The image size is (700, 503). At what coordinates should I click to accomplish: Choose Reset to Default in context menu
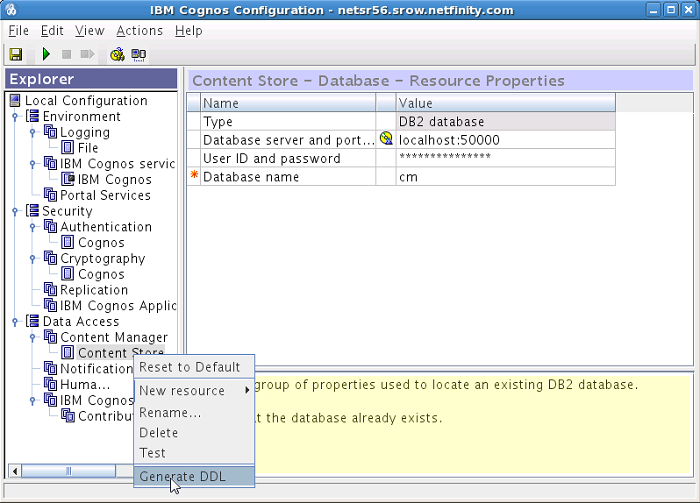click(x=194, y=367)
